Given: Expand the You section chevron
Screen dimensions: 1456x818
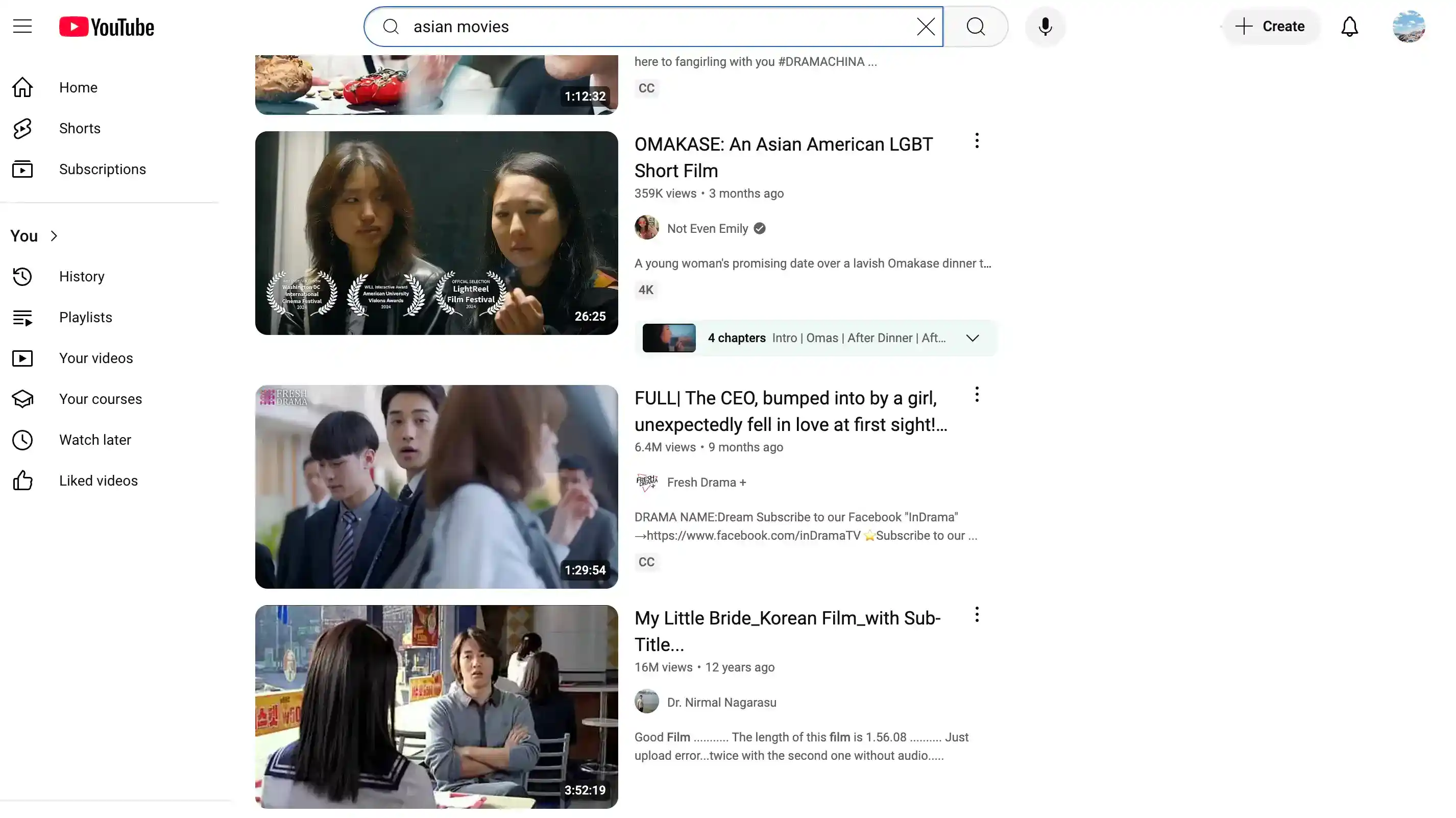Looking at the screenshot, I should point(54,236).
